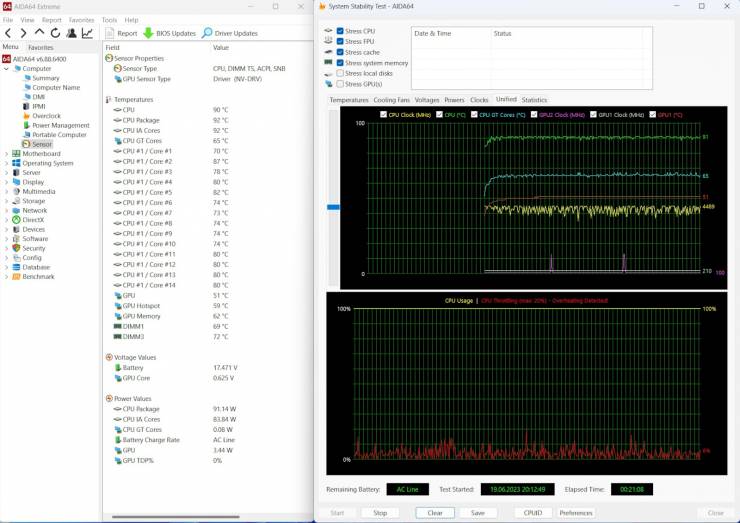
Task: Click the Back navigation arrow in AIDA64 toolbar
Action: pyautogui.click(x=8, y=33)
